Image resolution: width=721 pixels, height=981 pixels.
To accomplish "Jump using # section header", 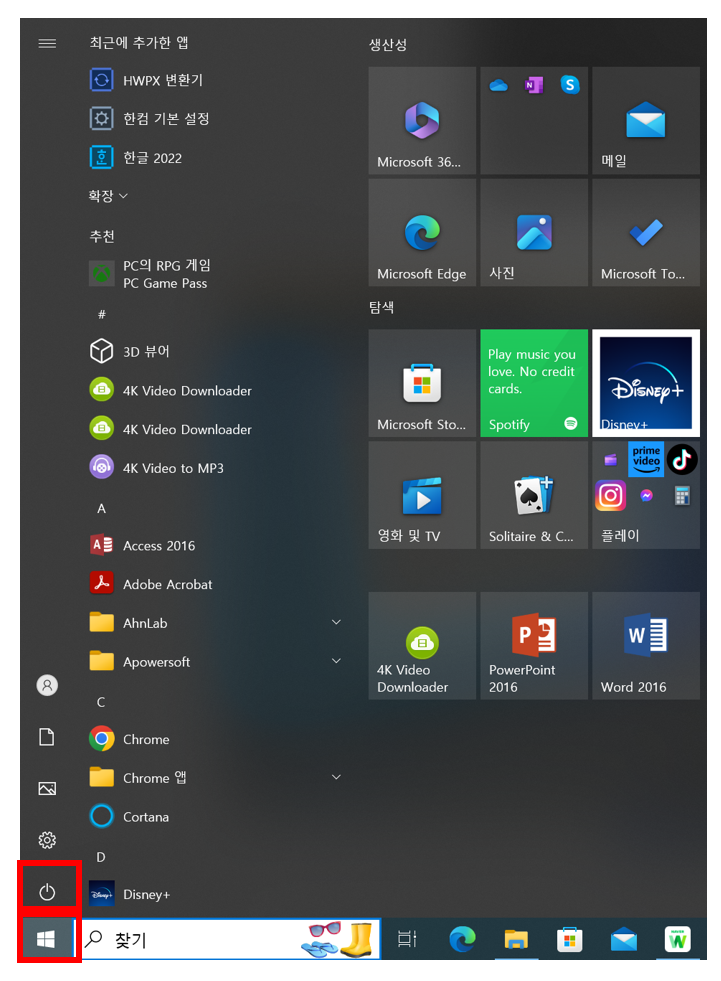I will [101, 314].
